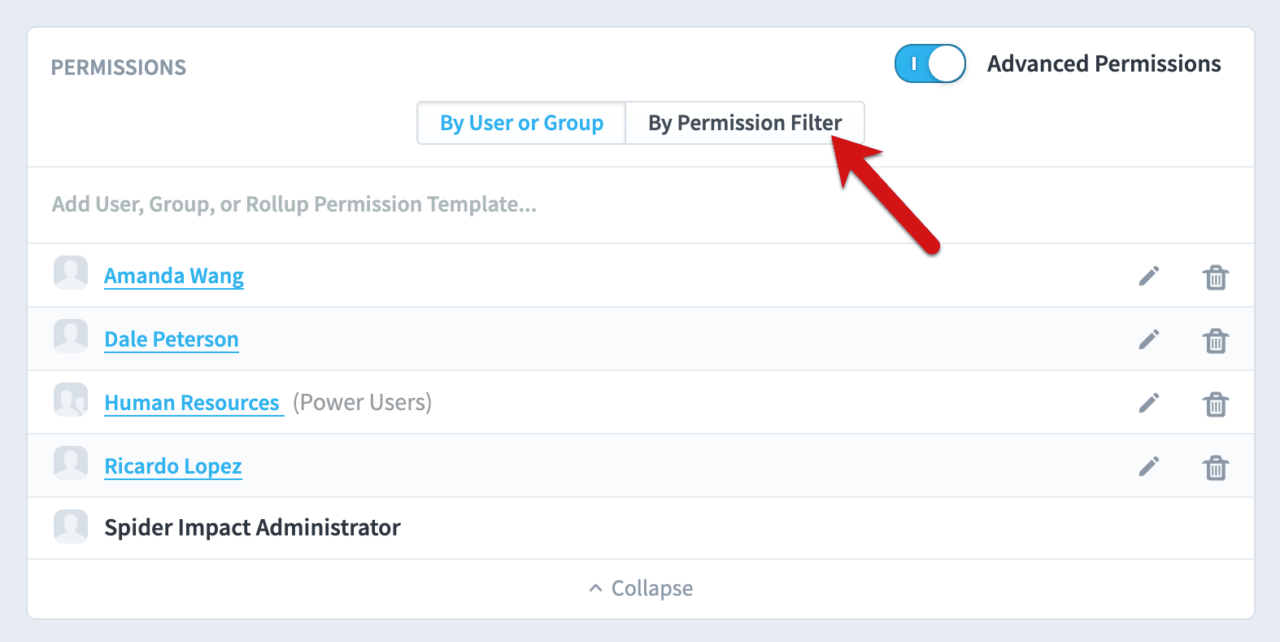Image resolution: width=1280 pixels, height=642 pixels.
Task: Delete Dale Peterson's permission entry via trash icon
Action: click(1216, 341)
